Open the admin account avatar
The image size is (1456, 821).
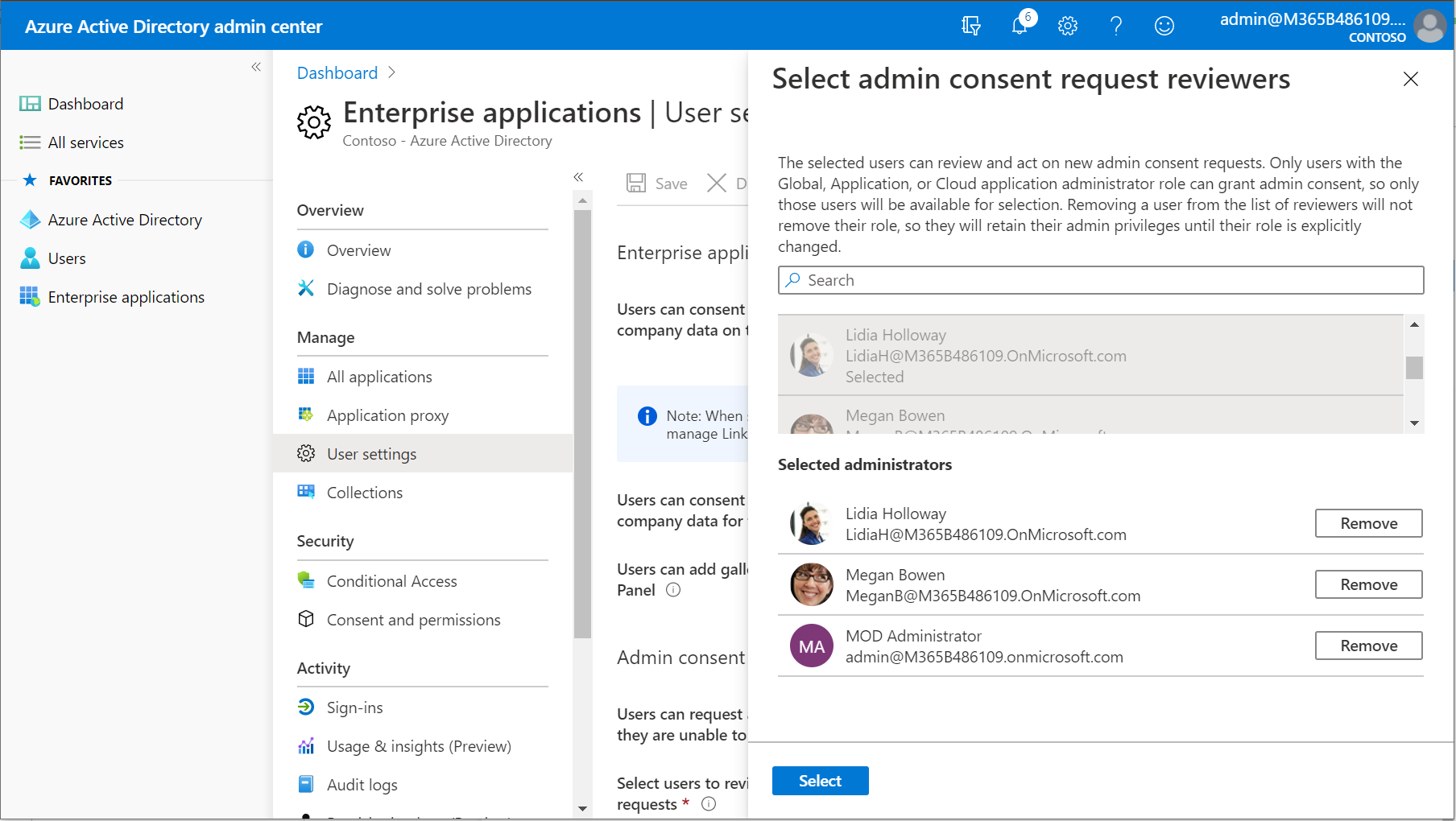(x=1430, y=26)
